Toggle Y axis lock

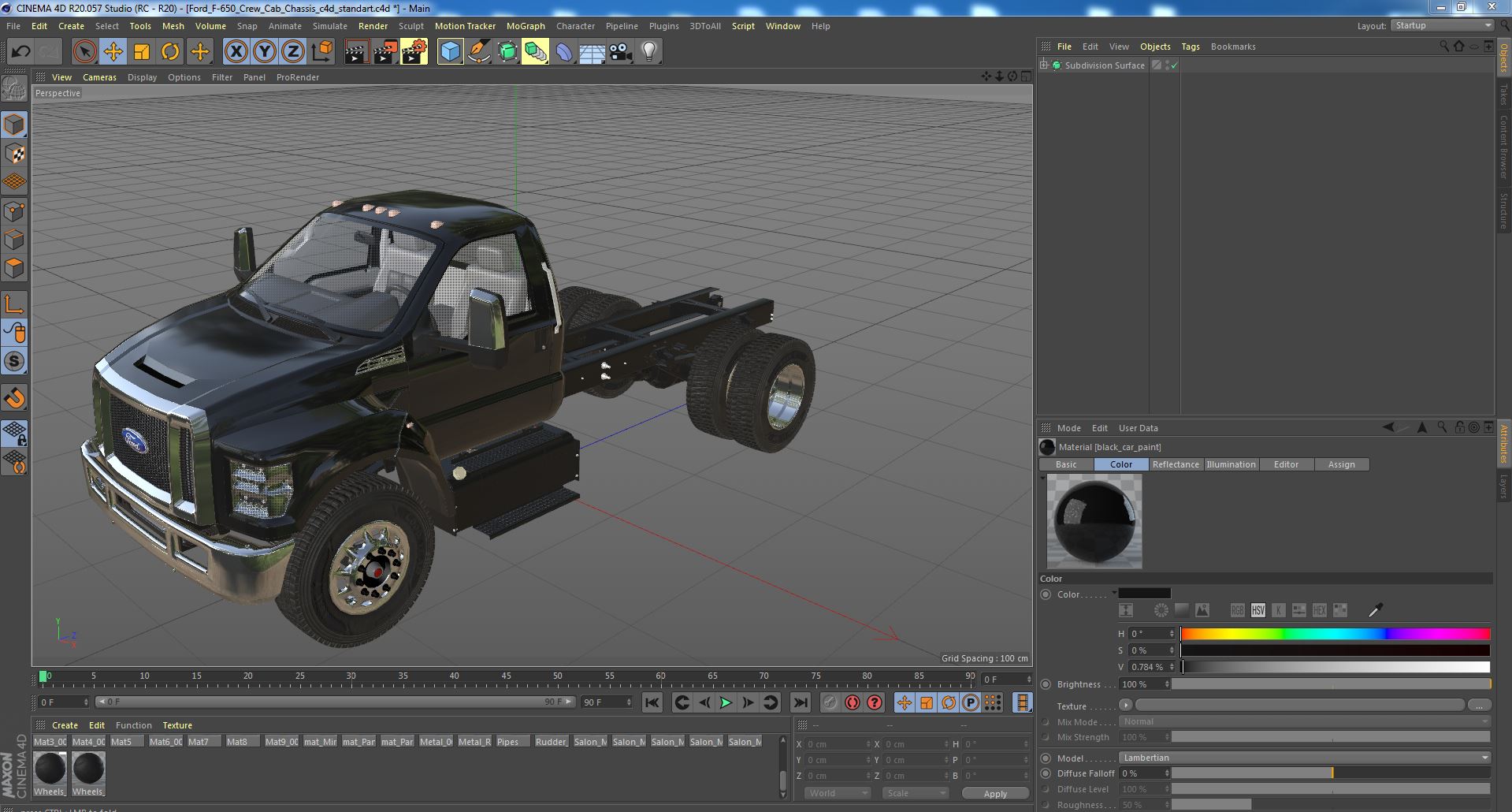(x=265, y=52)
